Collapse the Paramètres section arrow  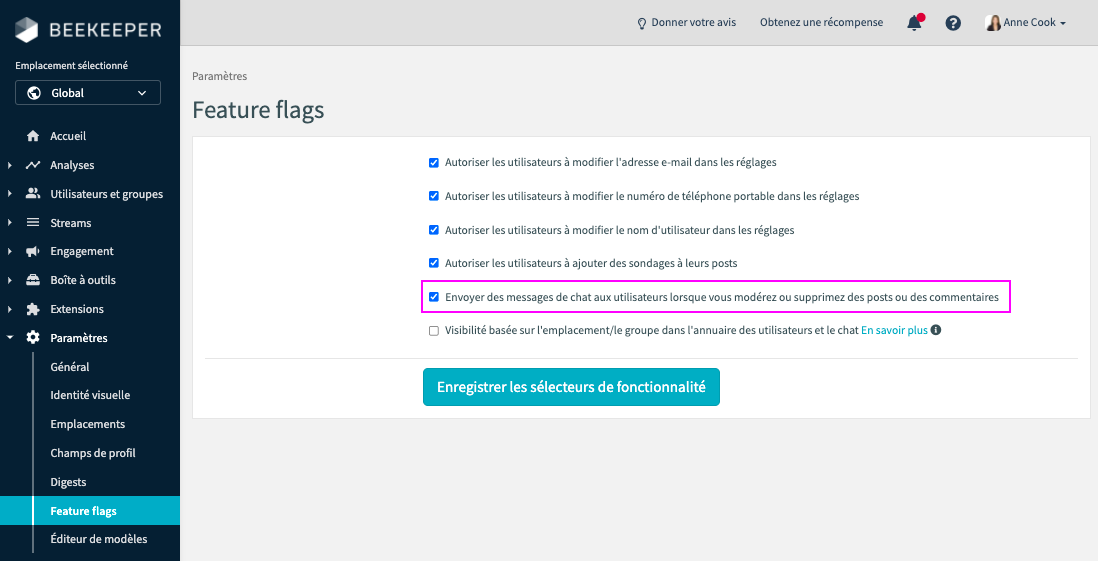click(10, 338)
